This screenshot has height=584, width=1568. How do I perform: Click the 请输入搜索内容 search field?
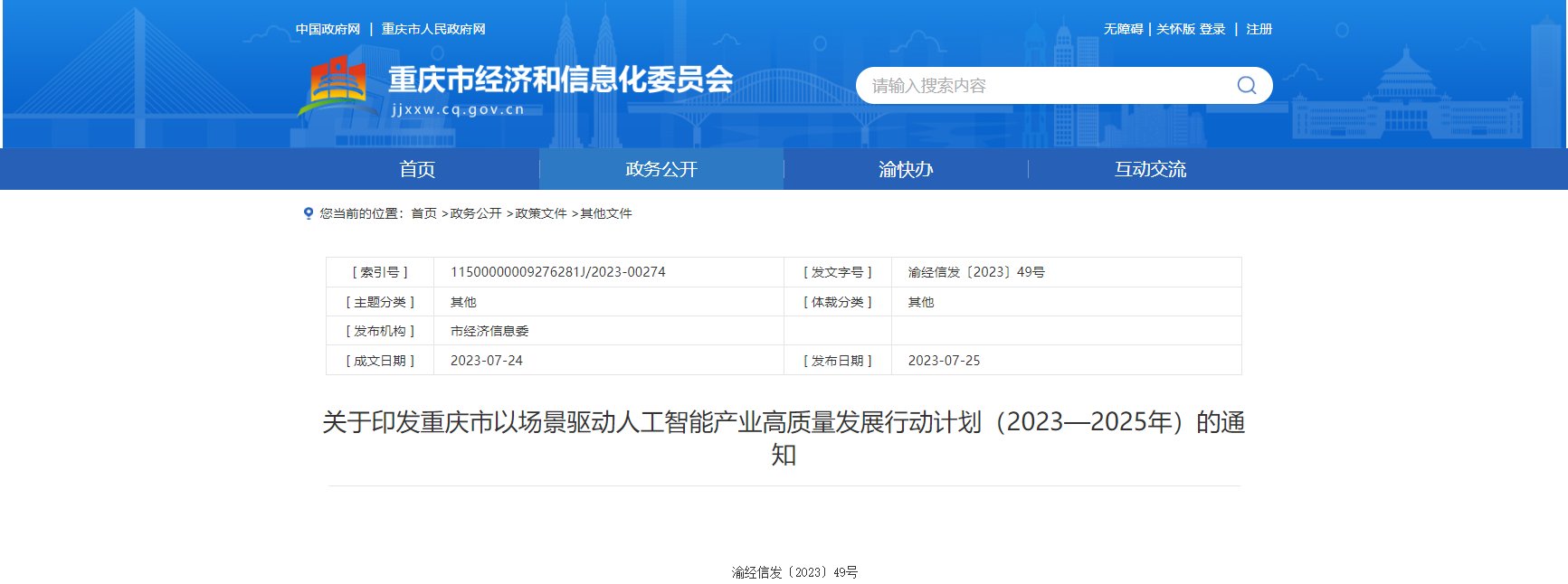pyautogui.click(x=1041, y=86)
